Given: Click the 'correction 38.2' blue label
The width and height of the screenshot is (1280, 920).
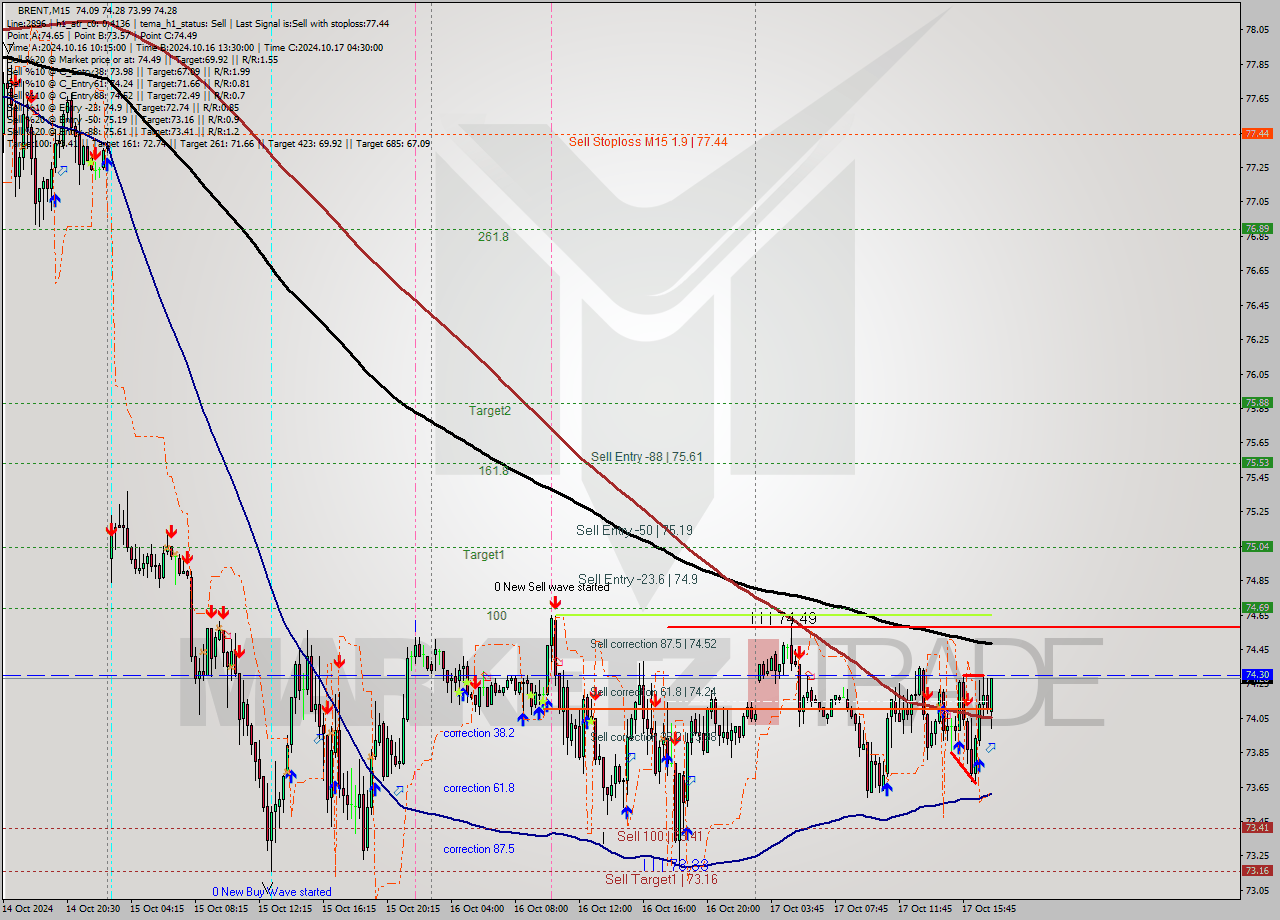Looking at the screenshot, I should (x=479, y=733).
